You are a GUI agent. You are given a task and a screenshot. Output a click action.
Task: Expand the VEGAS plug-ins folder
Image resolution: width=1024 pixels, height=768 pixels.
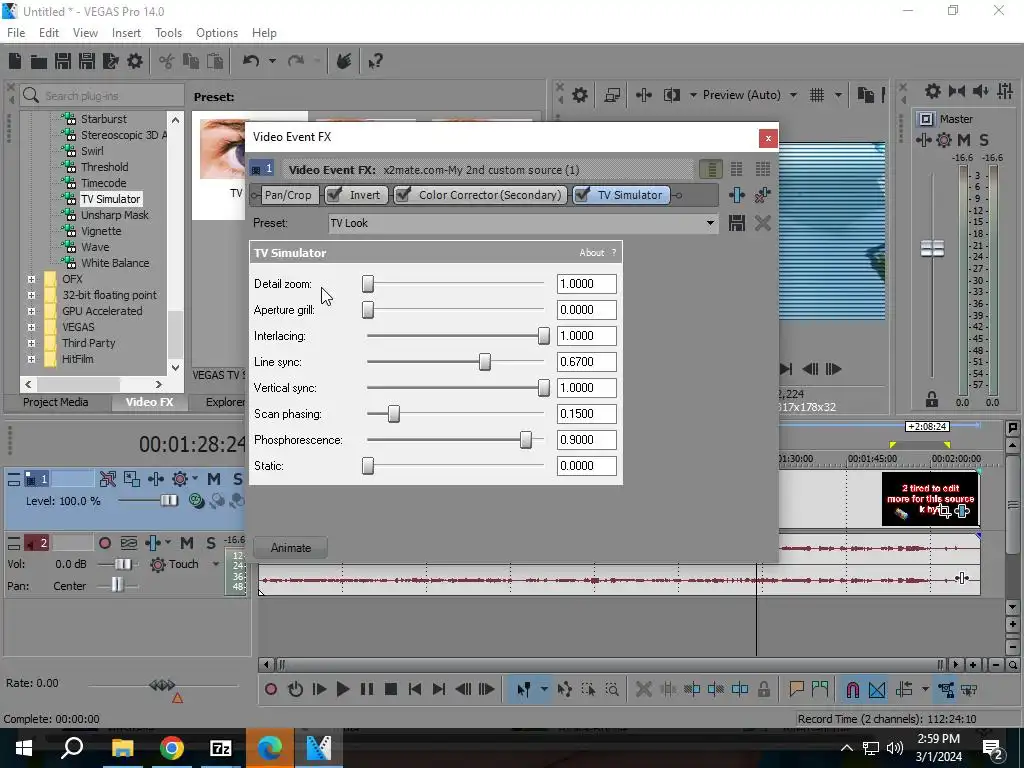pyautogui.click(x=31, y=327)
